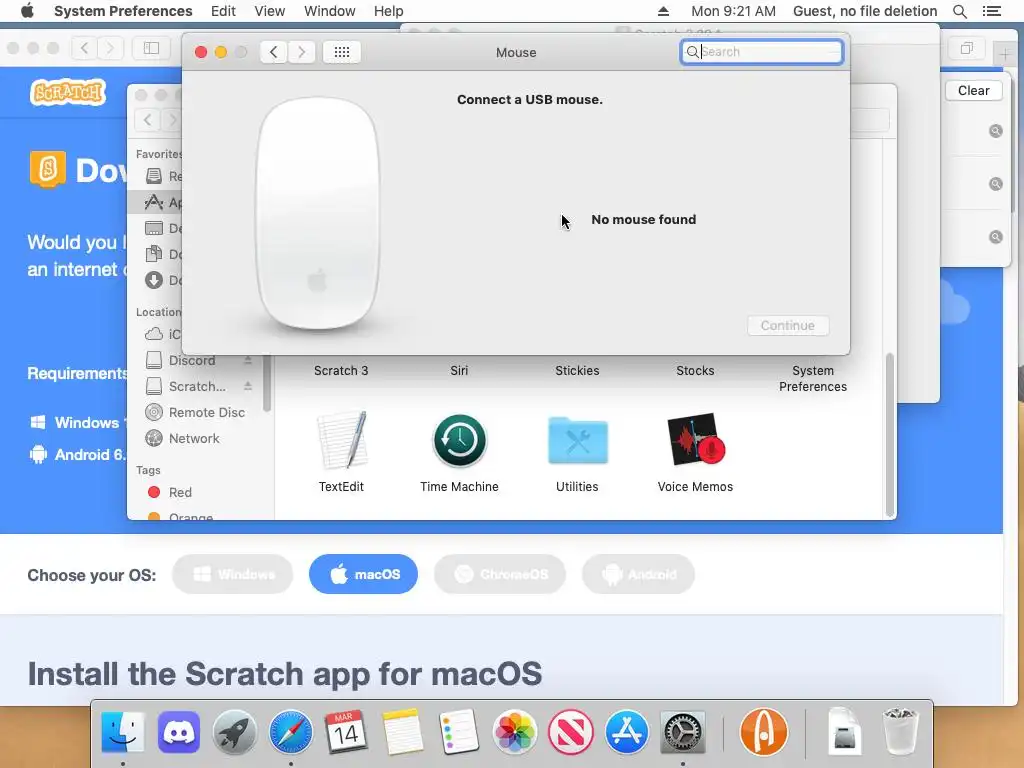The image size is (1024, 768).
Task: Open App Store in the Dock
Action: click(626, 731)
